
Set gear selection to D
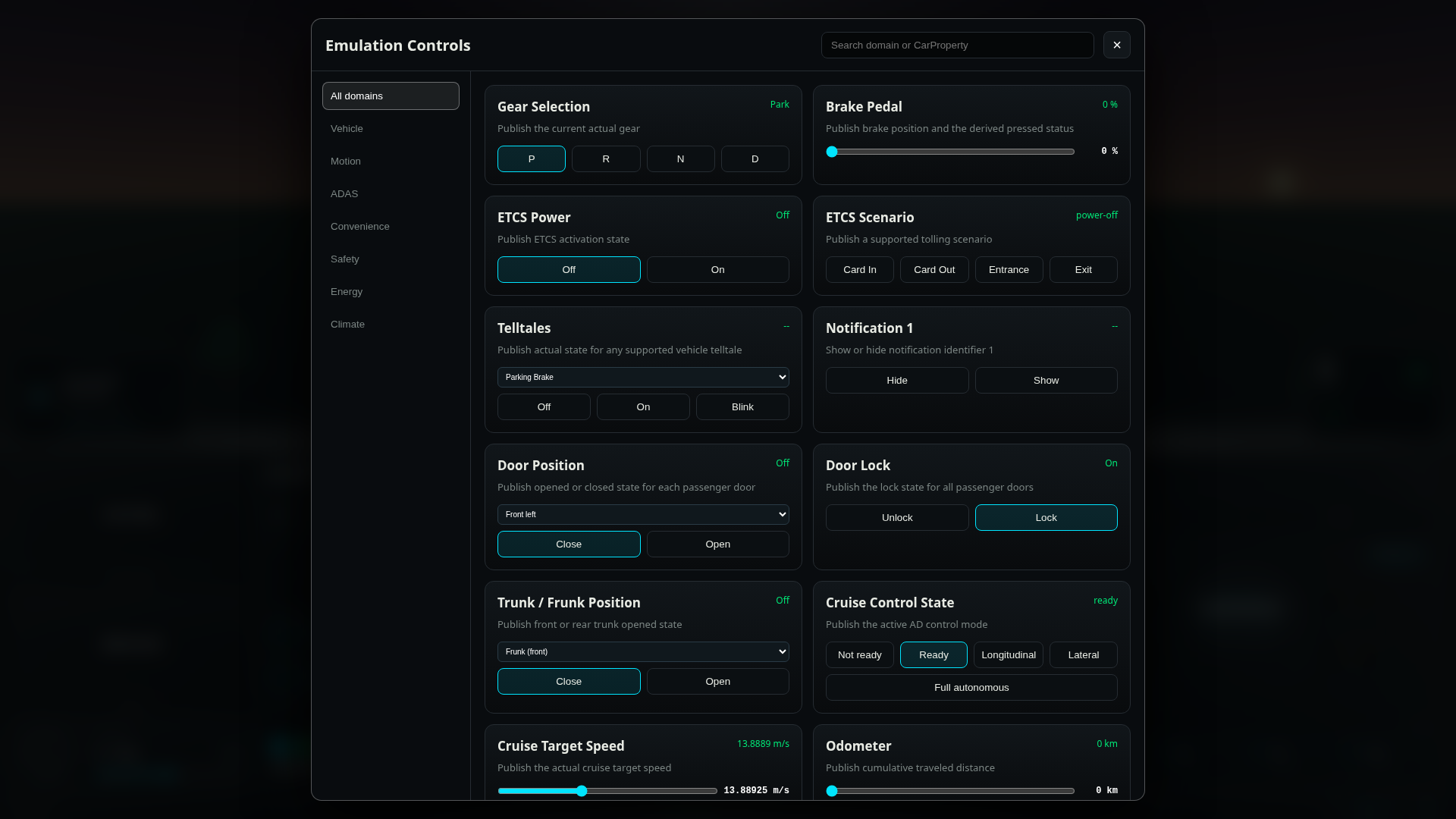(x=755, y=158)
